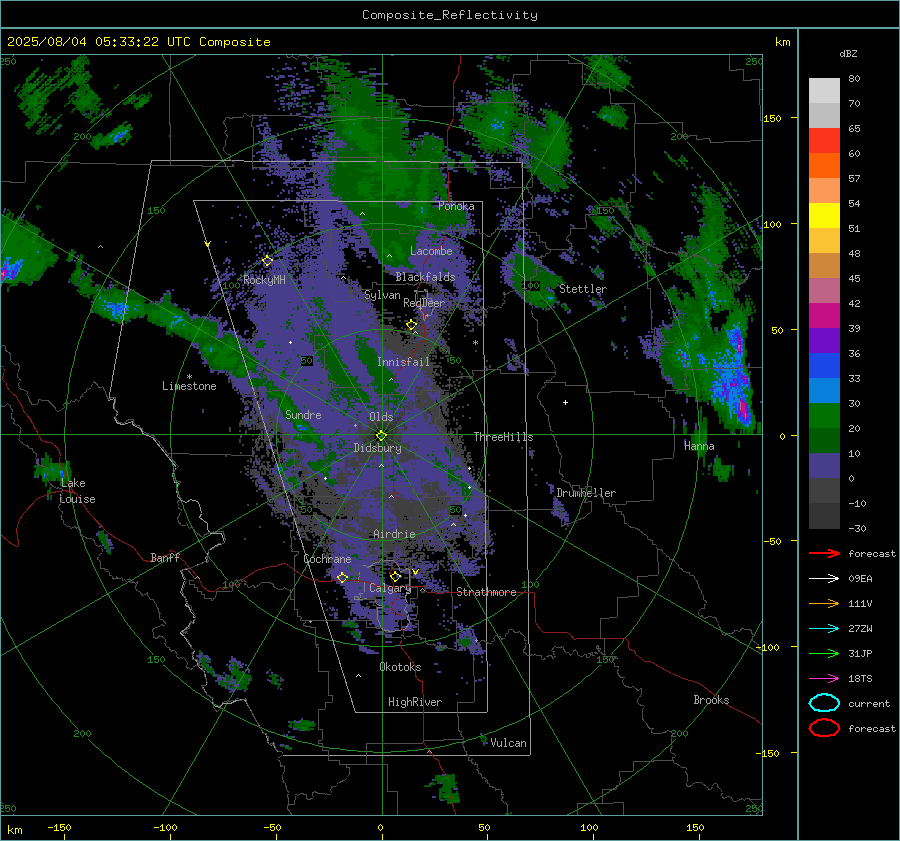The height and width of the screenshot is (841, 900).
Task: Click the green 31JP arrow in the legend
Action: (824, 653)
